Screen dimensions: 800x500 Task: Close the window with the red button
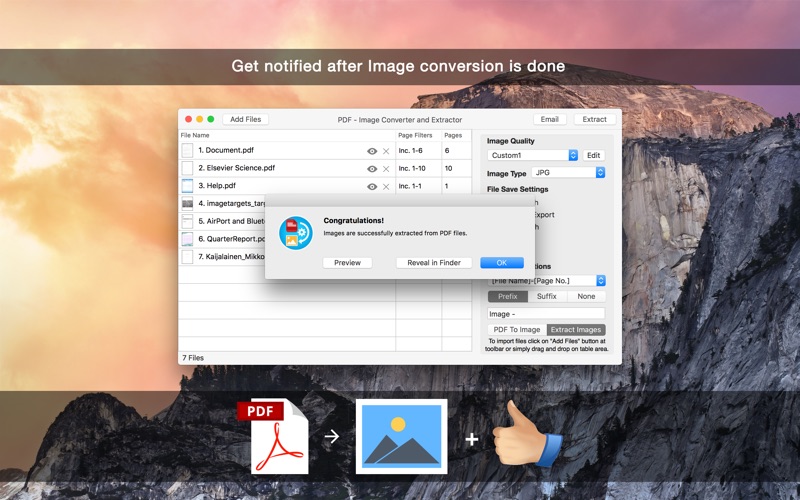click(x=188, y=119)
